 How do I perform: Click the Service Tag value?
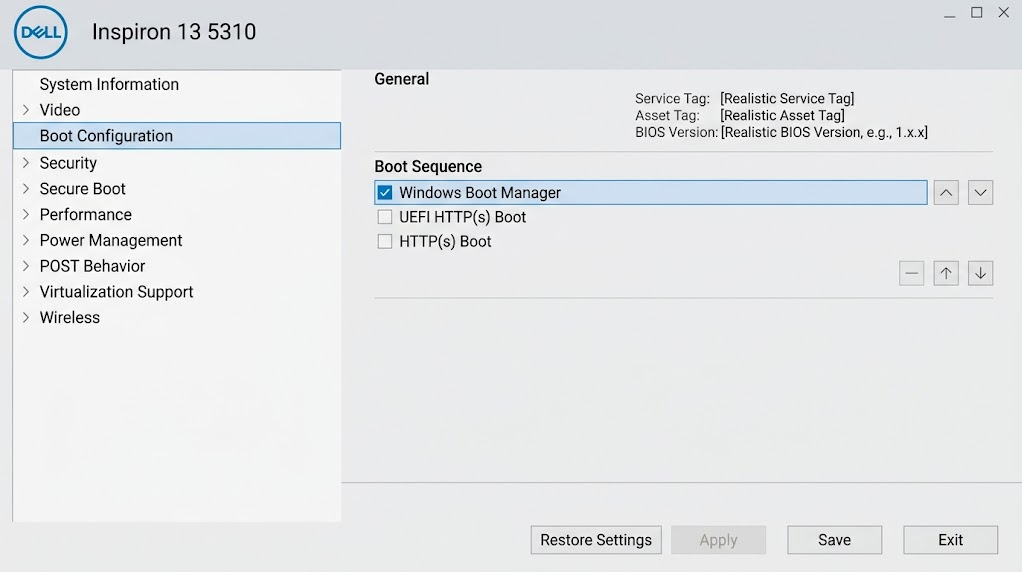(x=787, y=98)
